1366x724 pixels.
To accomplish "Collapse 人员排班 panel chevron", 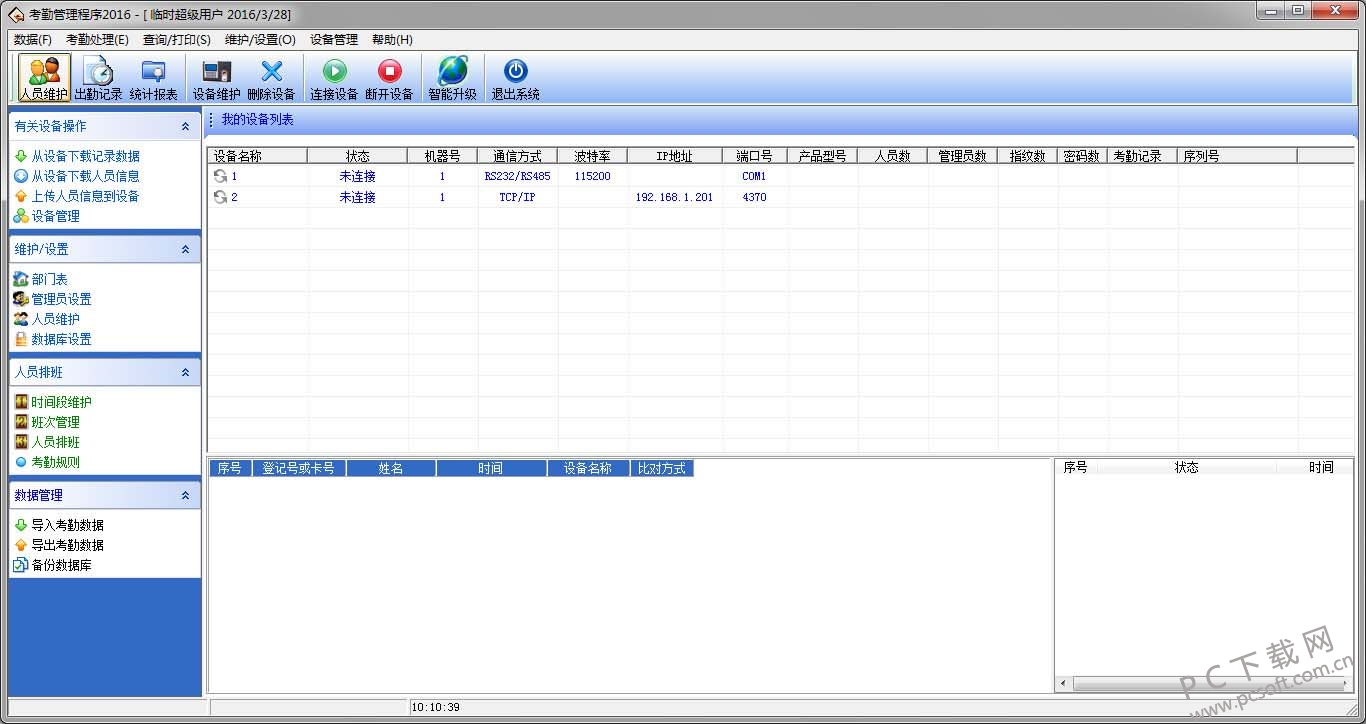I will tap(185, 372).
